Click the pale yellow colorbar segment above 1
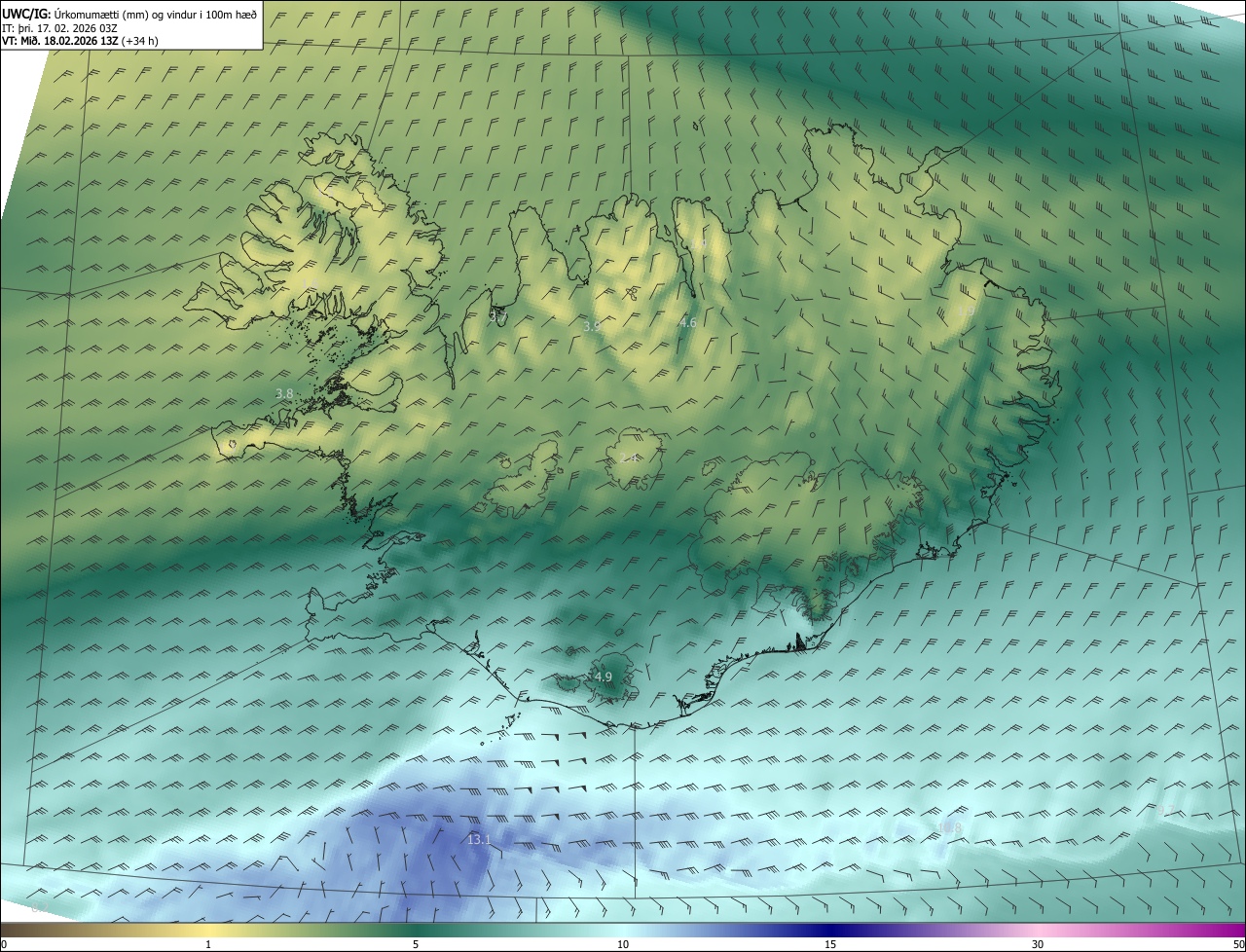The image size is (1246, 952). click(x=208, y=930)
